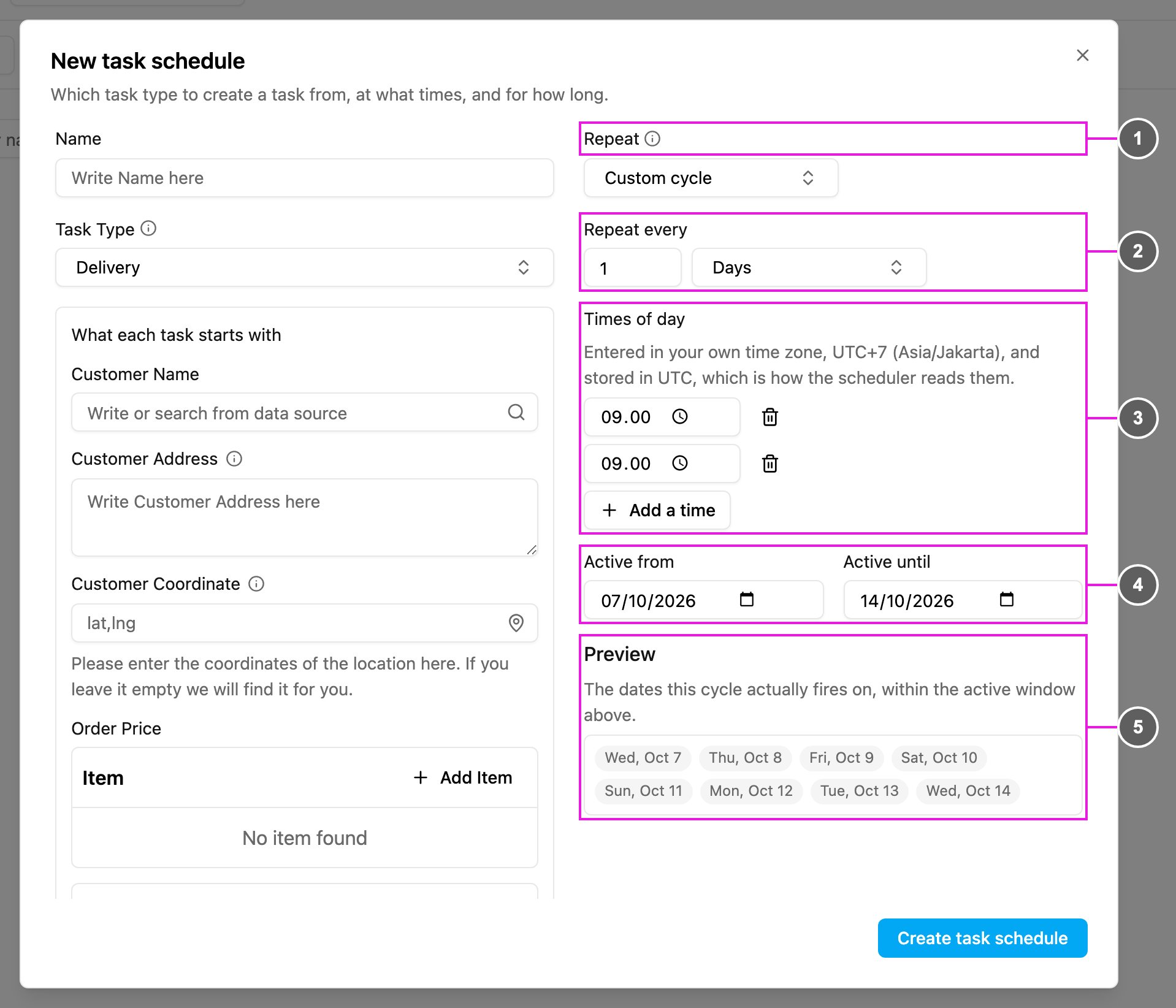The image size is (1176, 1008).
Task: Open the Custom cycle repeat dropdown
Action: coord(711,178)
